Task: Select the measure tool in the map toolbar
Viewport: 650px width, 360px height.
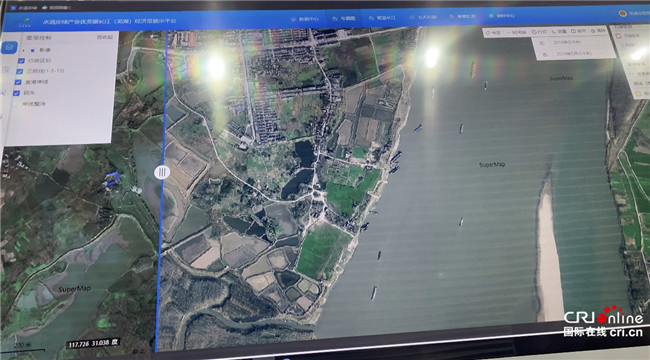Action: point(559,32)
